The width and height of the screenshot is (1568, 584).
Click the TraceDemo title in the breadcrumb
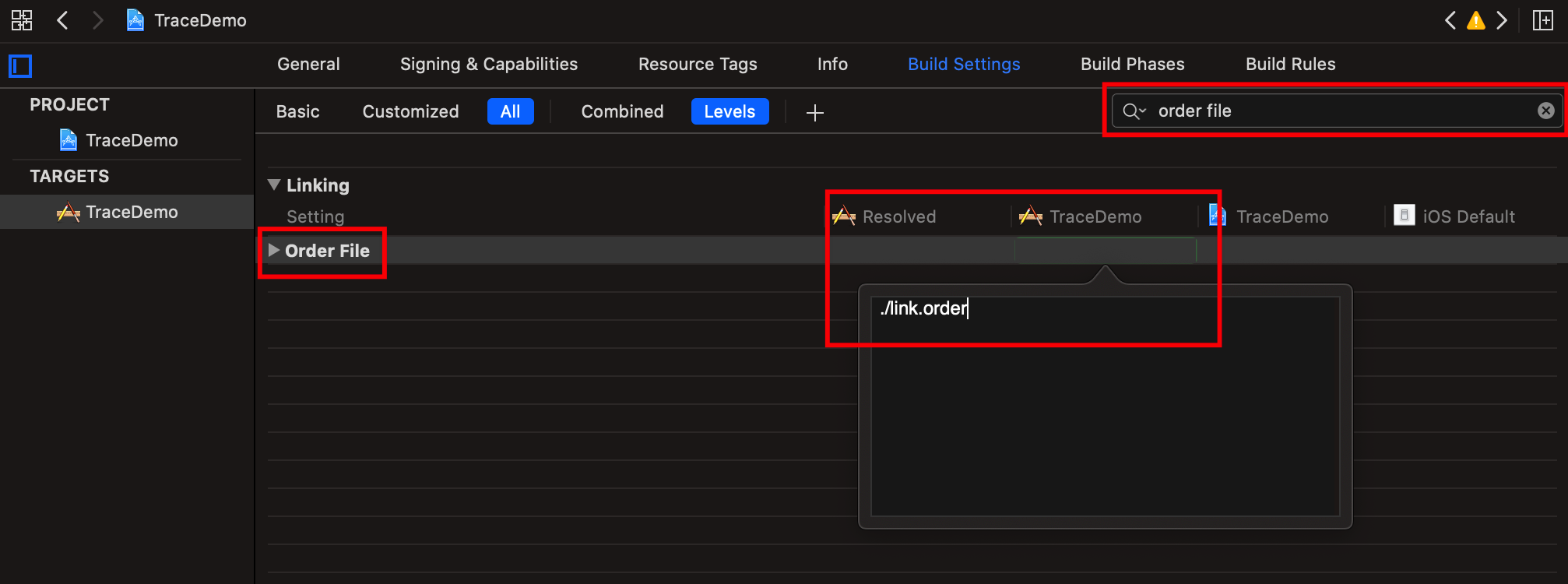point(200,20)
